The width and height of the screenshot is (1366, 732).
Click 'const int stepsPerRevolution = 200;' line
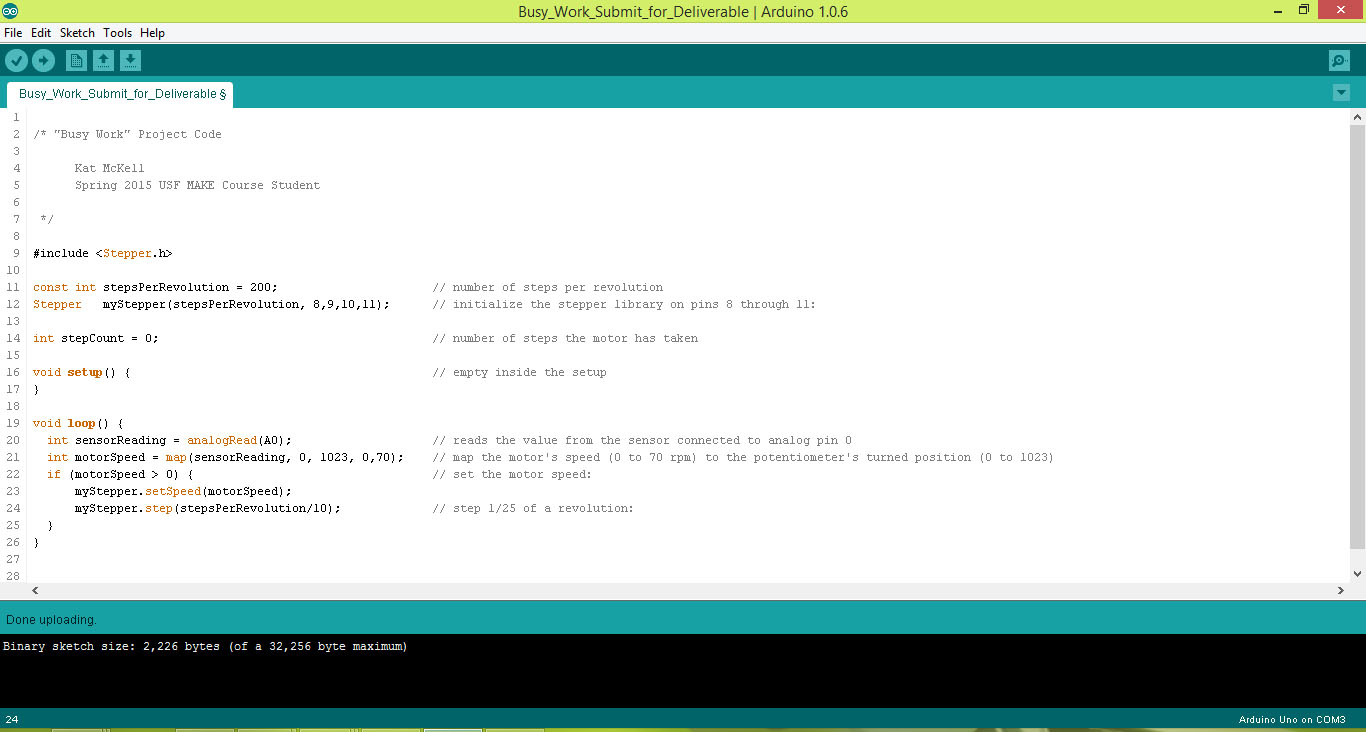[x=155, y=287]
